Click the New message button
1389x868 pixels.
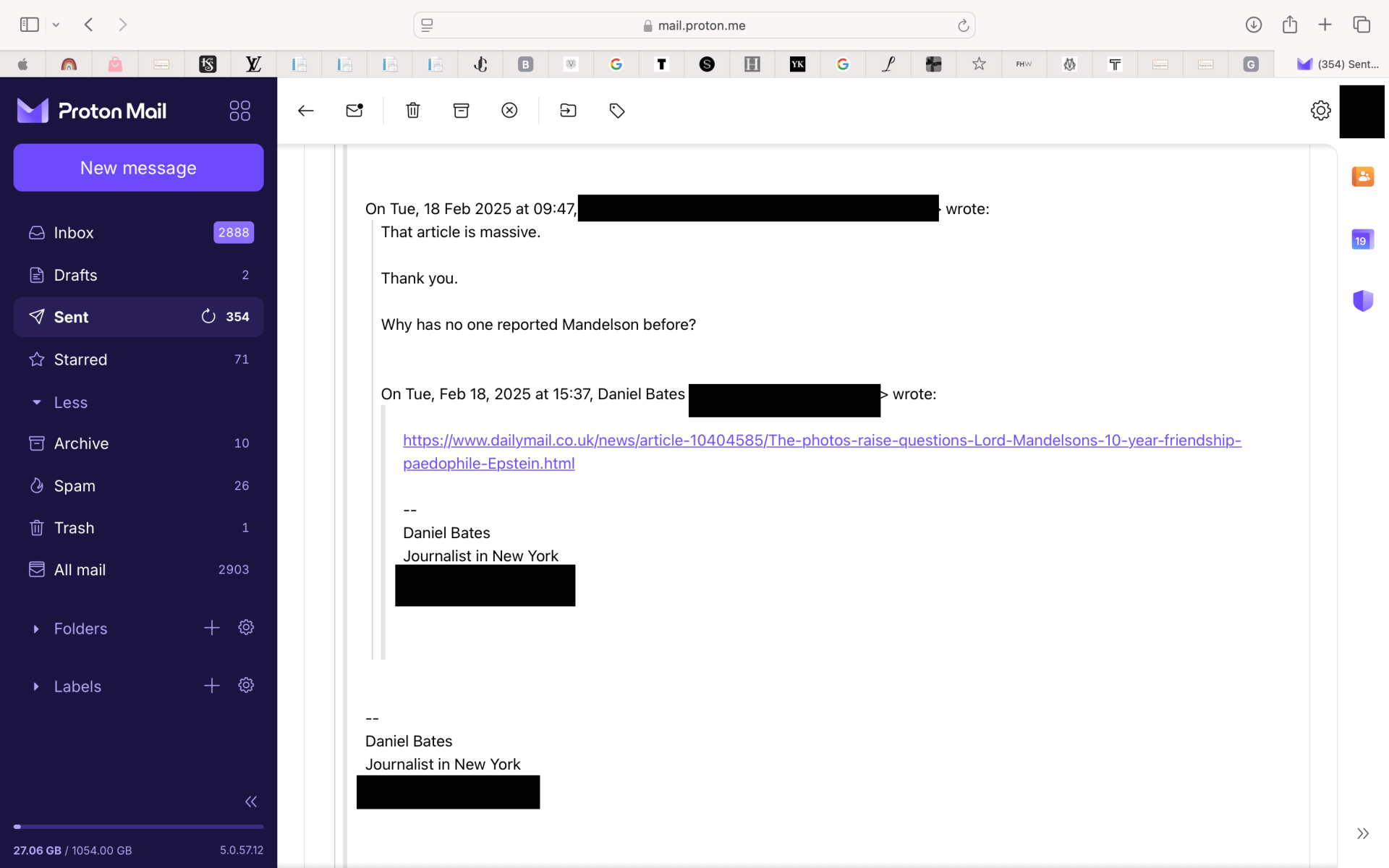[138, 168]
